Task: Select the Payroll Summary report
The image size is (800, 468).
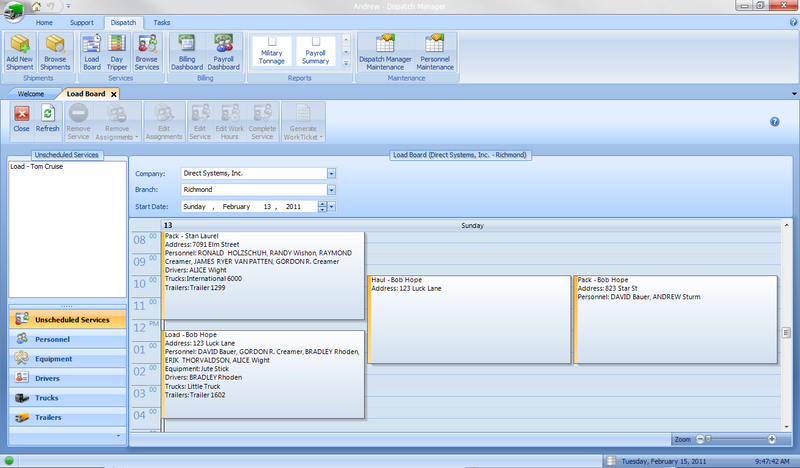Action: tap(315, 51)
